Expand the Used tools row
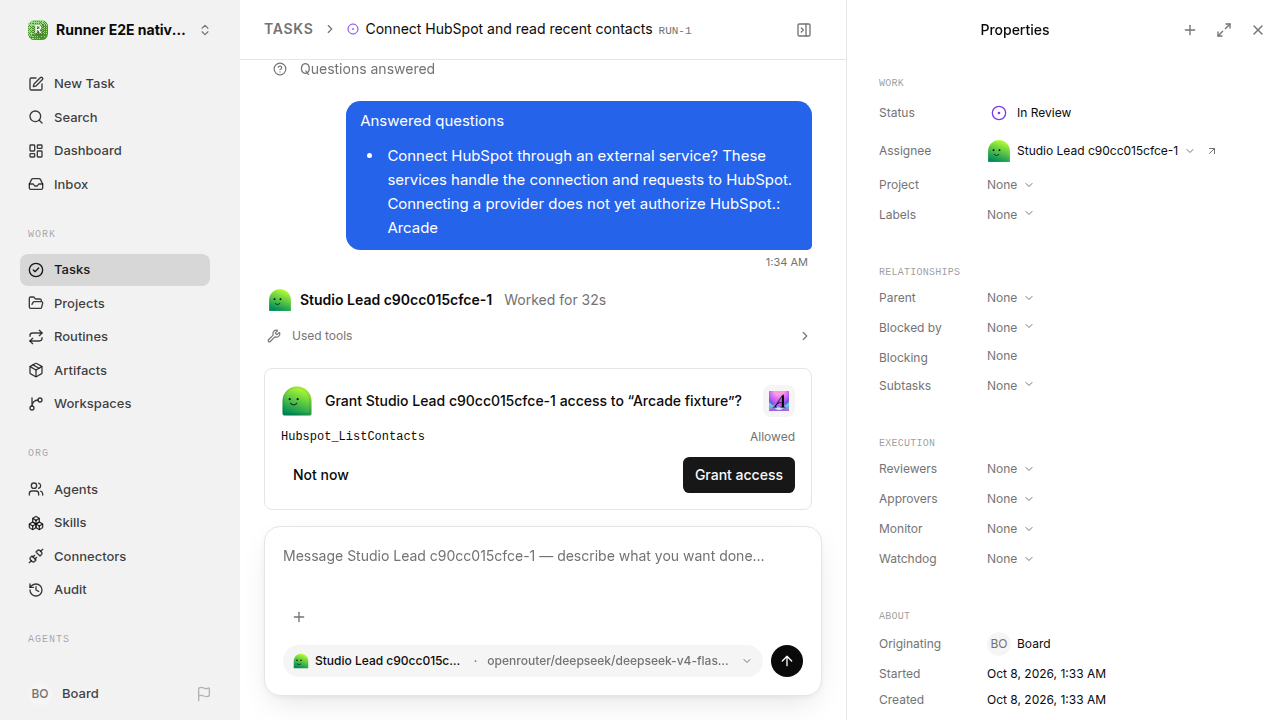Image resolution: width=1280 pixels, height=720 pixels. point(538,336)
